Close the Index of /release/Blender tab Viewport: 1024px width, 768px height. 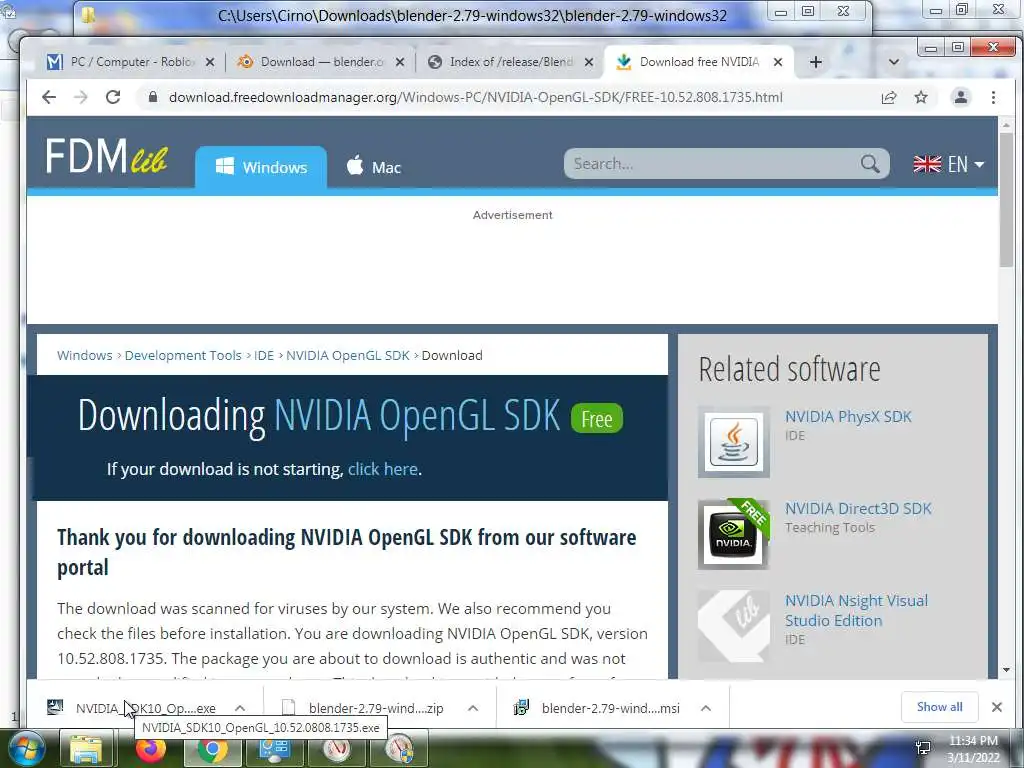point(589,62)
